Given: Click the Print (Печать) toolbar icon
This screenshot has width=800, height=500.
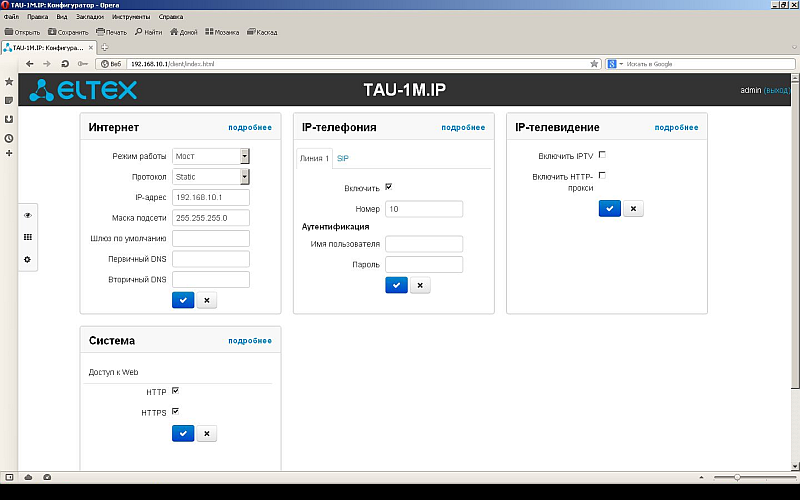Looking at the screenshot, I should pos(111,32).
